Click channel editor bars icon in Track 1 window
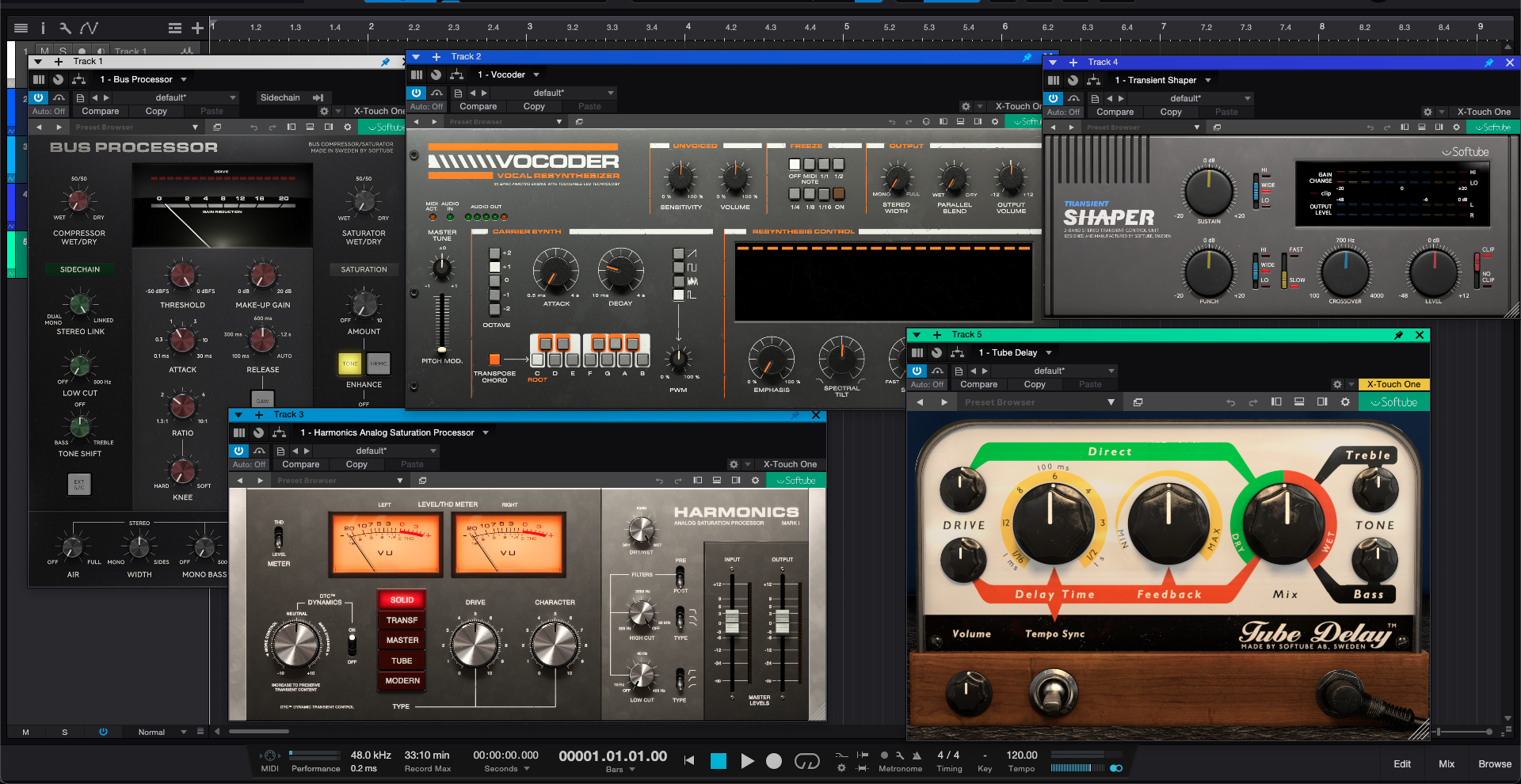Image resolution: width=1521 pixels, height=784 pixels. (x=39, y=79)
